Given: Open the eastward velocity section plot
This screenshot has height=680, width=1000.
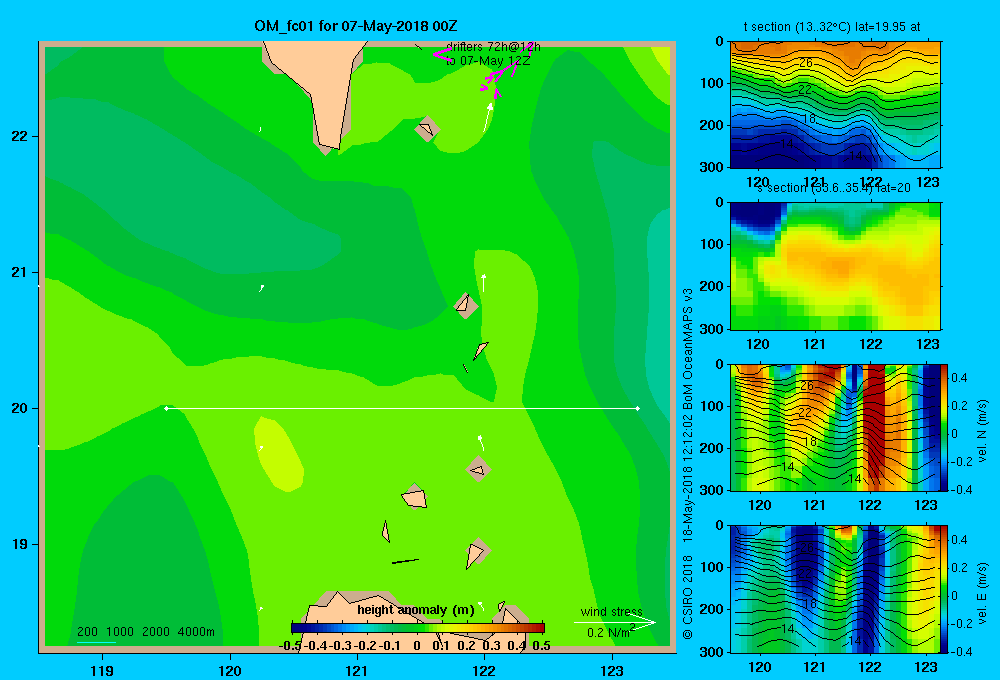Looking at the screenshot, I should point(835,589).
